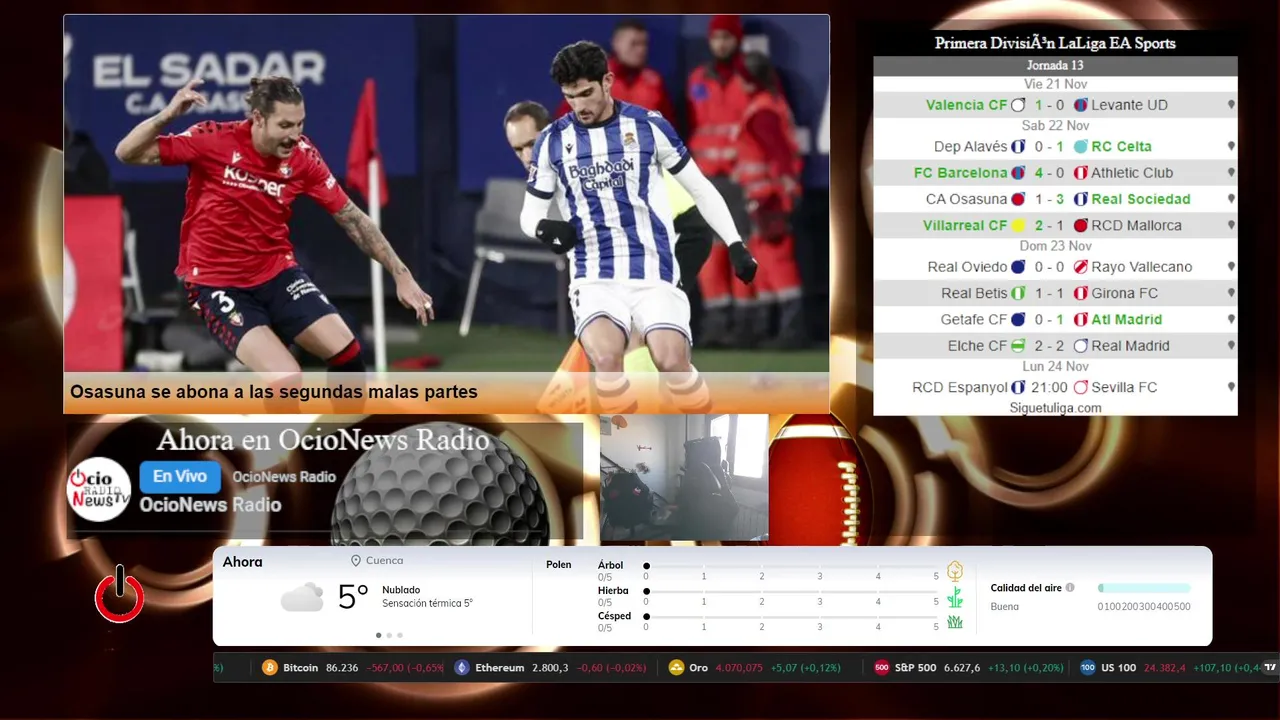
Task: Open the Villarreal CF team link
Action: point(965,226)
